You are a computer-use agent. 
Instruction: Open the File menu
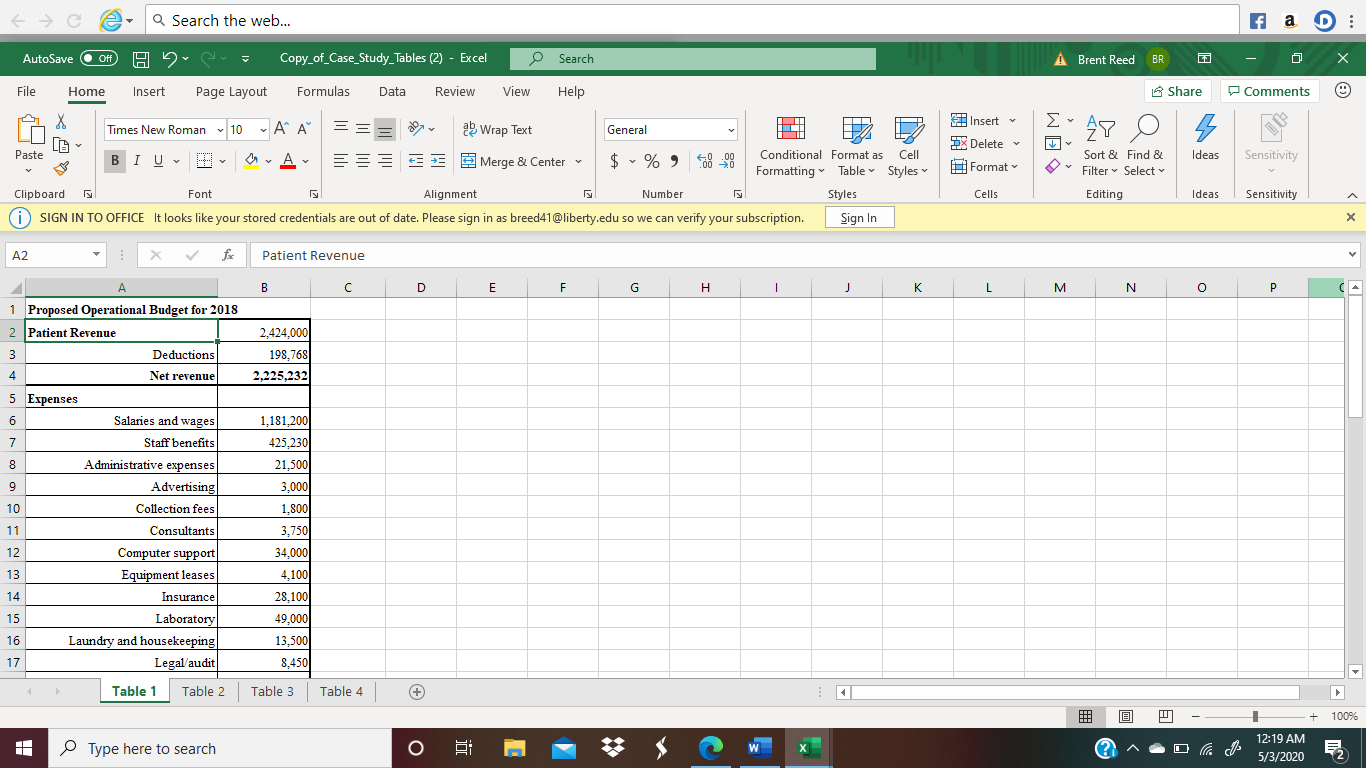[27, 91]
